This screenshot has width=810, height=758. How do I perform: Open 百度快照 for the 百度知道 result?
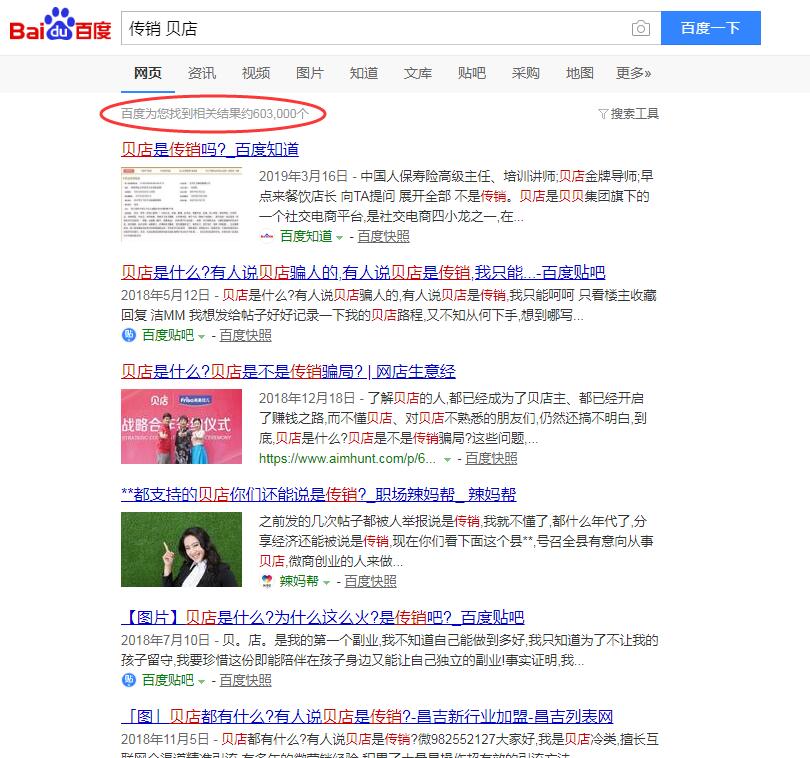click(x=383, y=237)
